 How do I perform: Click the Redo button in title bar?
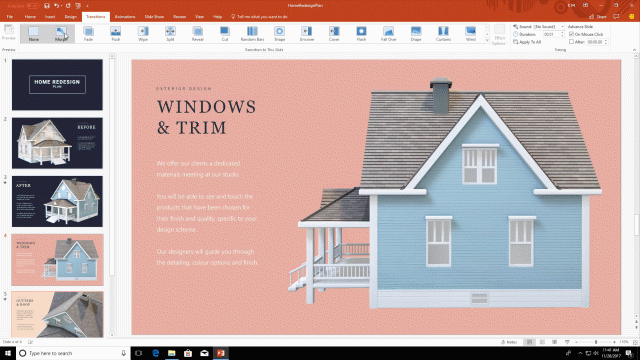point(68,6)
